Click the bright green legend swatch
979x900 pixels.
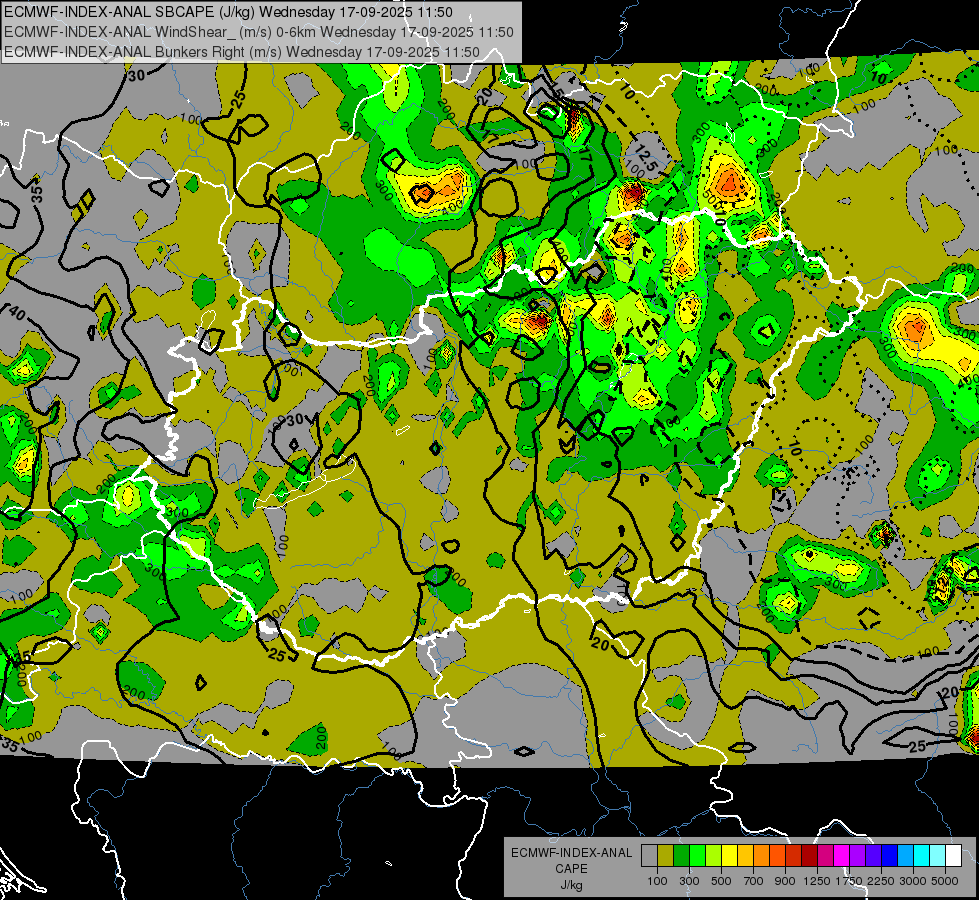pyautogui.click(x=697, y=855)
